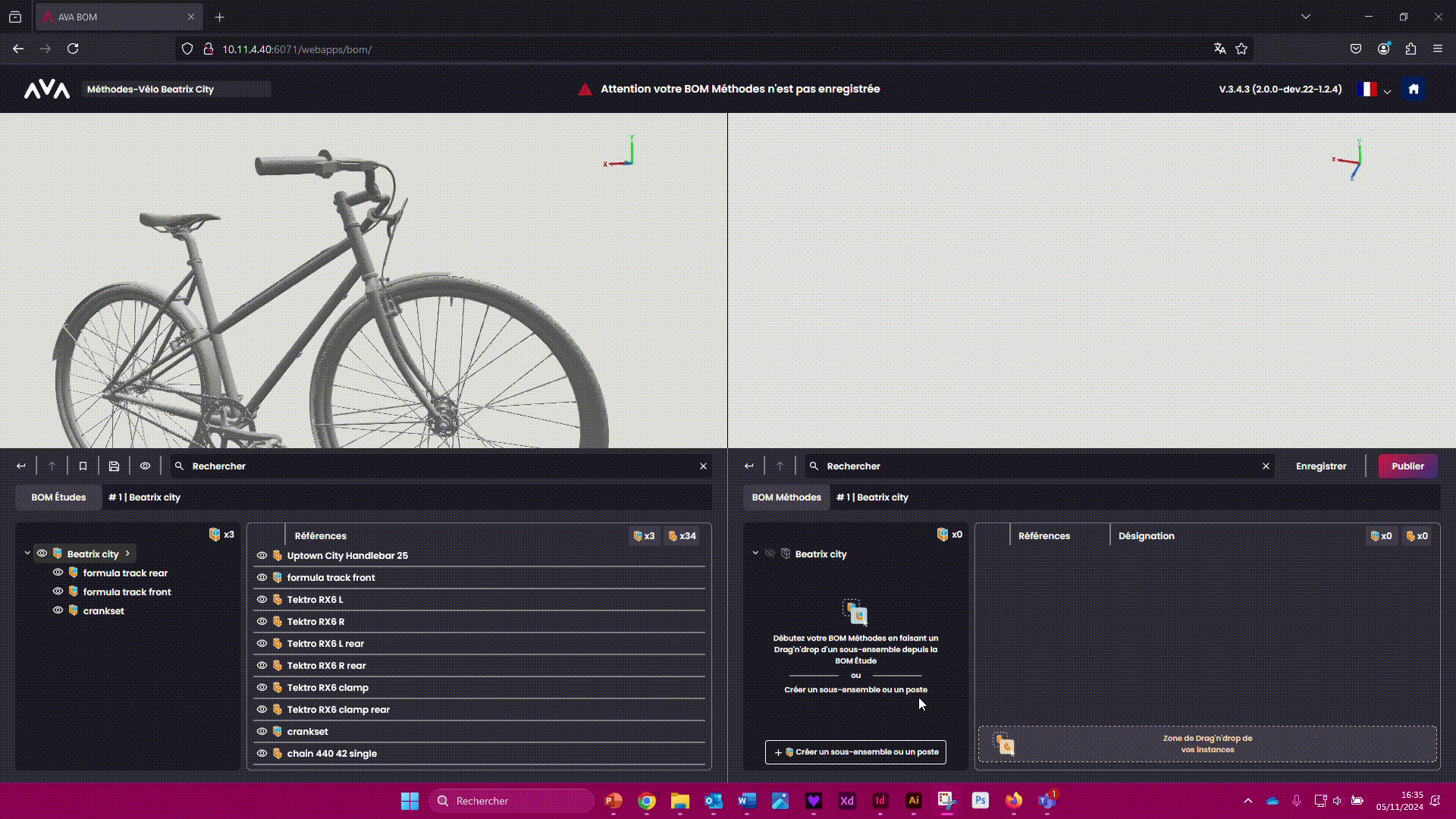Click the AVA logo
Viewport: 1456px width, 819px height.
click(47, 89)
